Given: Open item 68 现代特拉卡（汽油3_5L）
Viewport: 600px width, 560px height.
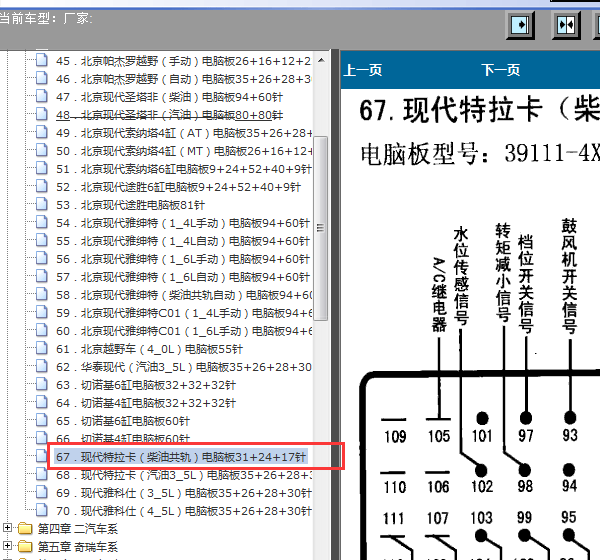Looking at the screenshot, I should [x=184, y=475].
